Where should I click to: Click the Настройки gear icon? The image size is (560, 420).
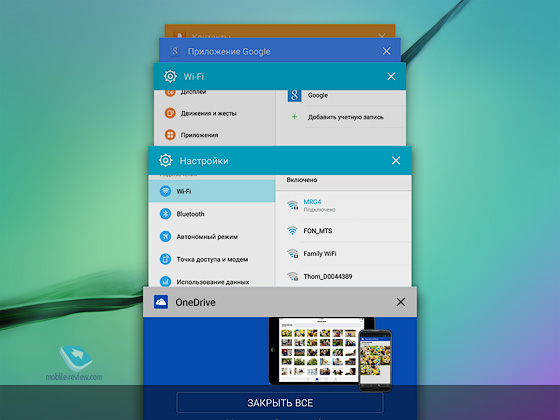click(166, 161)
